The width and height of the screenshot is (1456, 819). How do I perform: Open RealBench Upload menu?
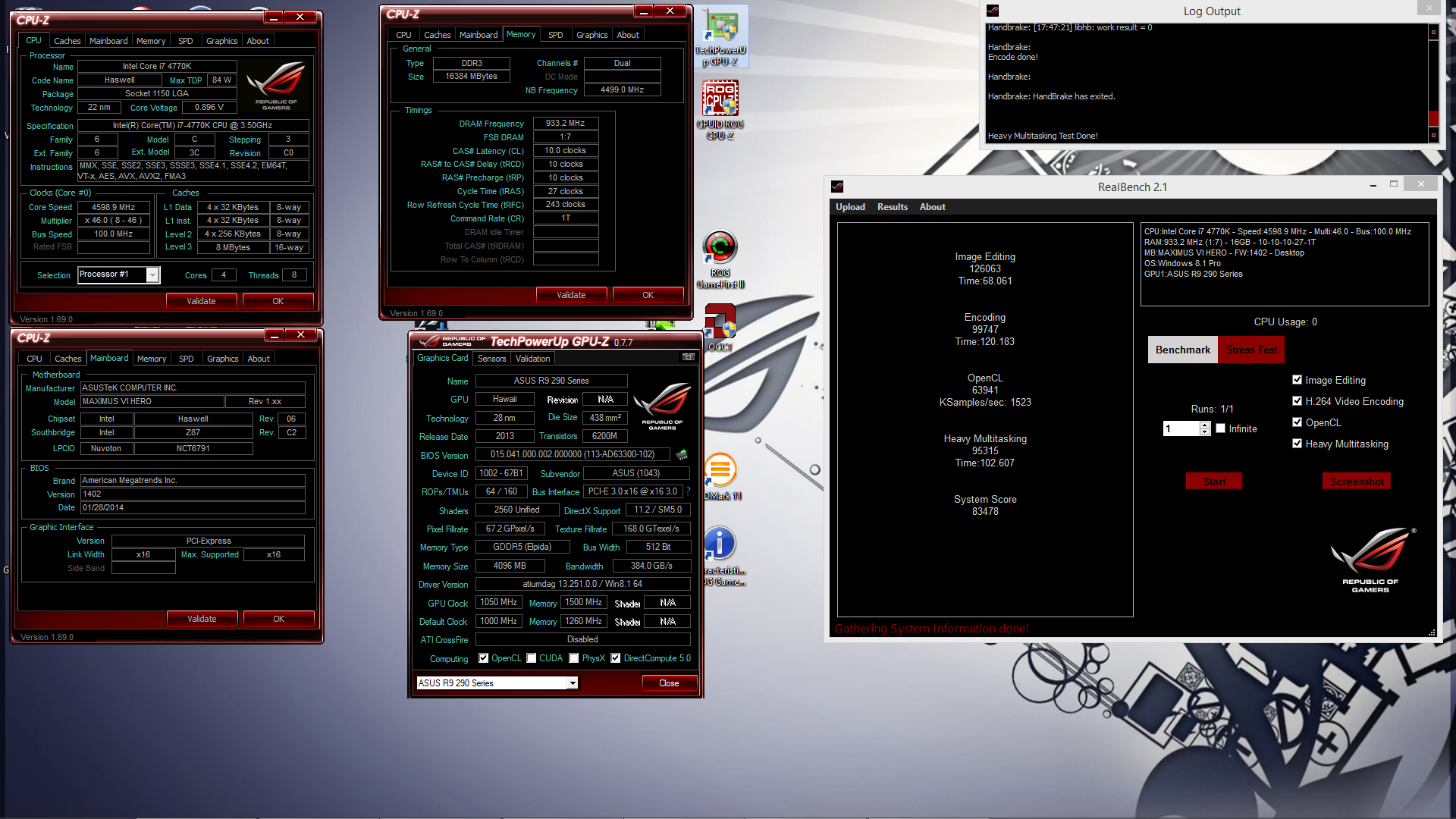850,207
